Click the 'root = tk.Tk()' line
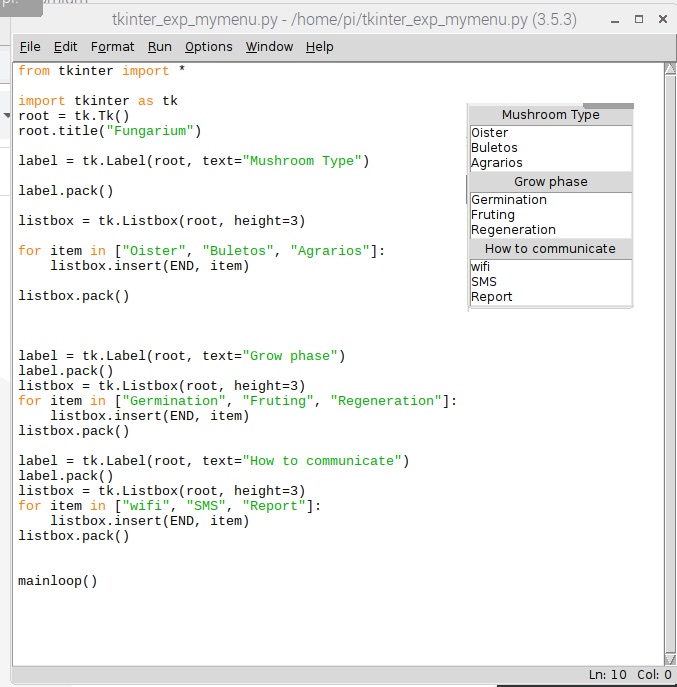The image size is (677, 687). [74, 116]
